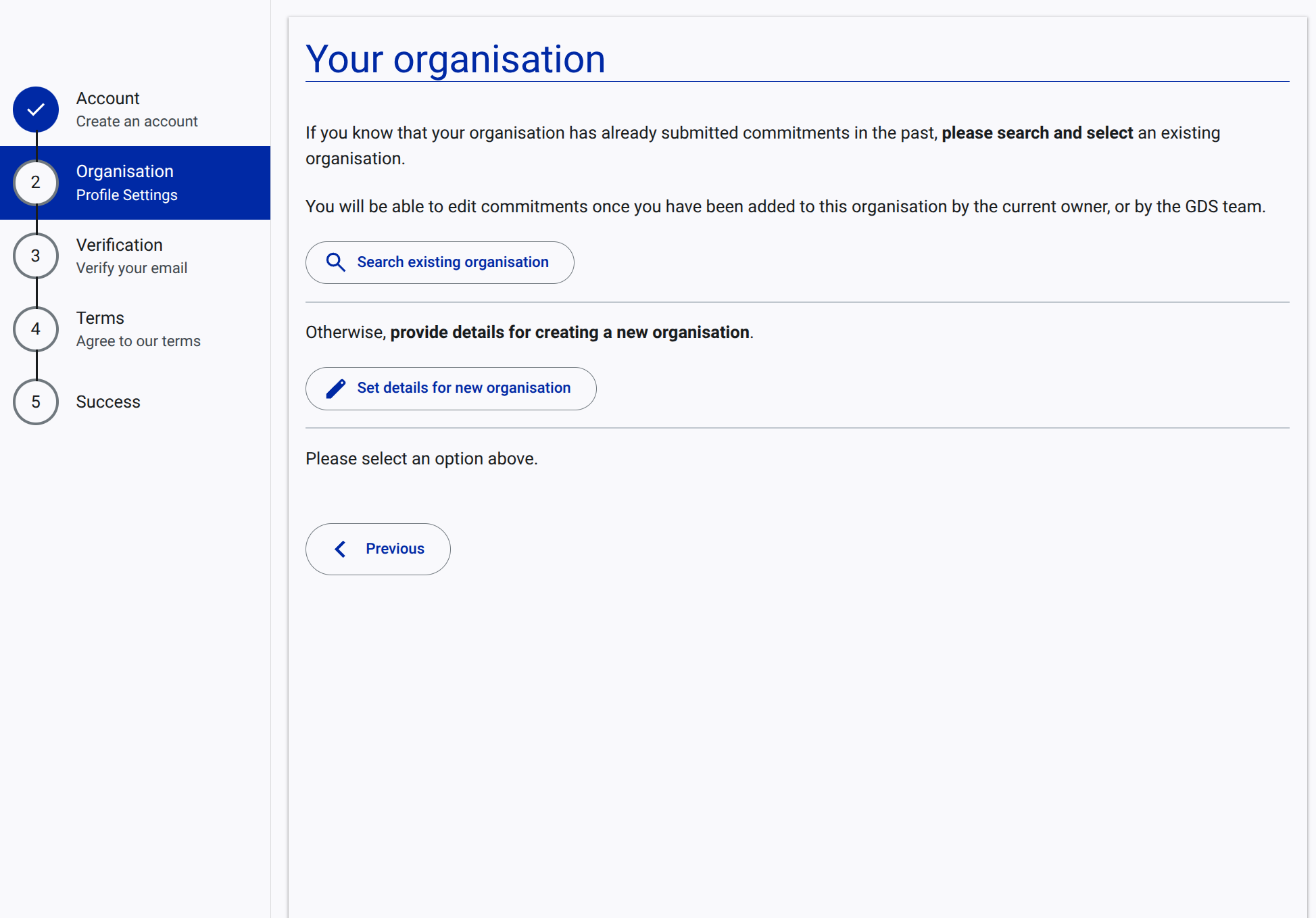This screenshot has height=918, width=1316.
Task: Select Create an account subtitle text
Action: click(137, 121)
